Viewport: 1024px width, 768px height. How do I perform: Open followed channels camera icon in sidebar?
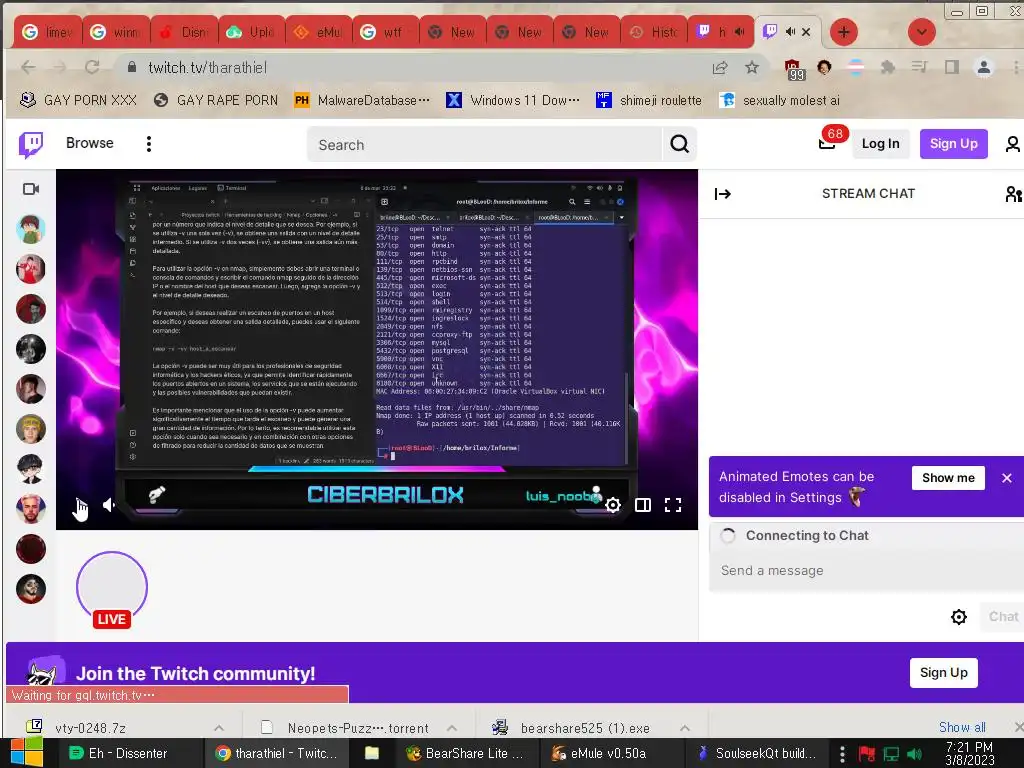click(x=31, y=189)
